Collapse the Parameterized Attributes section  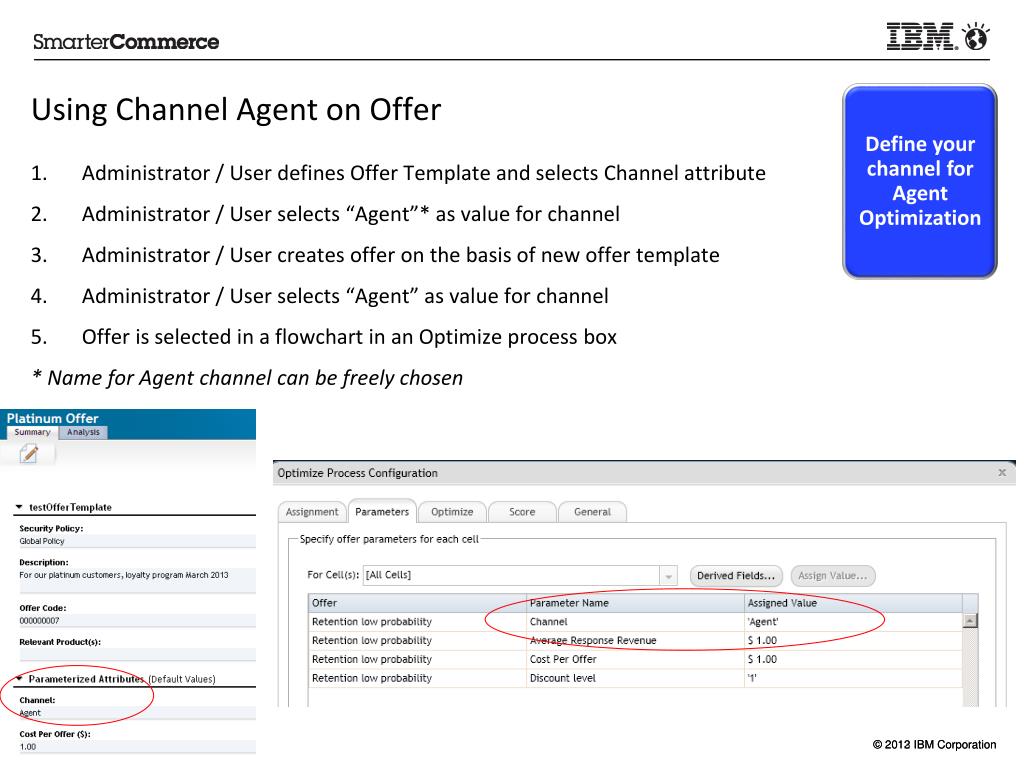click(19, 679)
